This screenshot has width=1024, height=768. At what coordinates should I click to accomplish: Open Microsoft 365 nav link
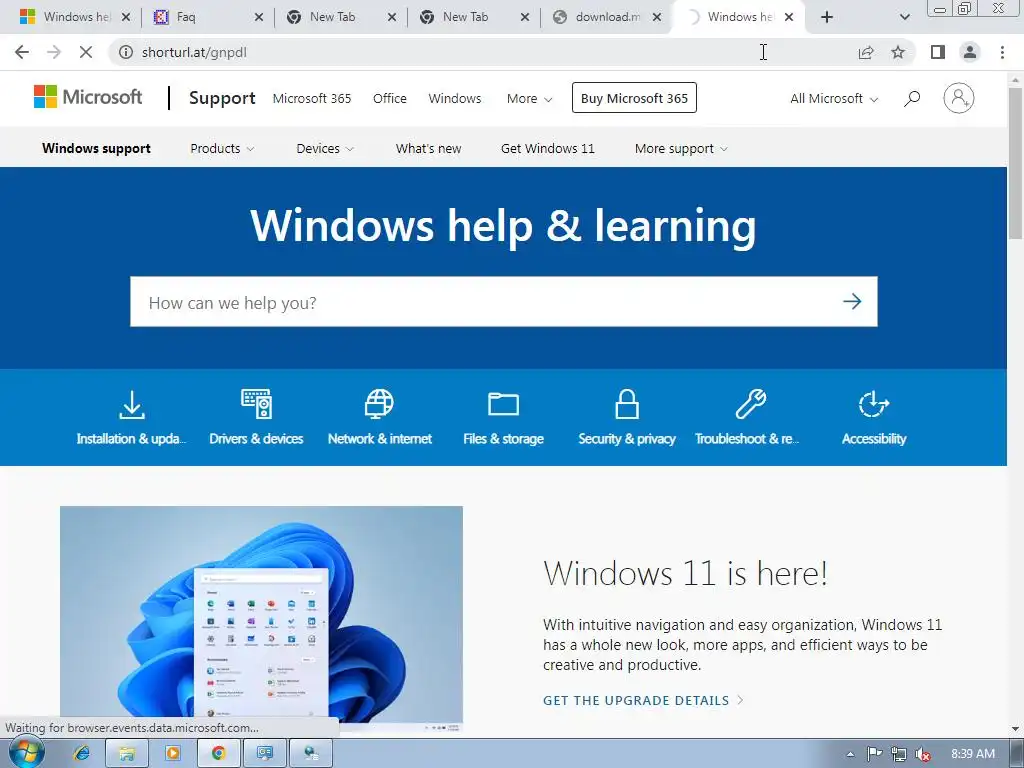312,99
